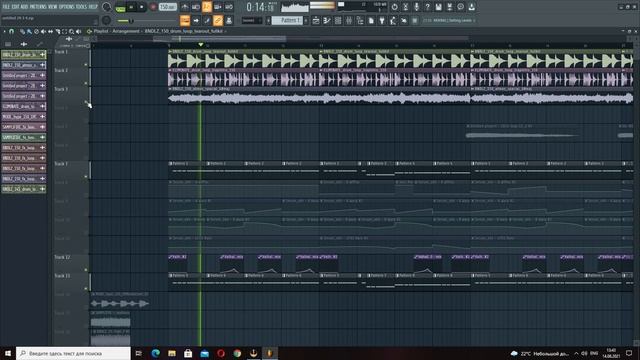
Task: Open the Mixer window icon
Action: coord(349,20)
